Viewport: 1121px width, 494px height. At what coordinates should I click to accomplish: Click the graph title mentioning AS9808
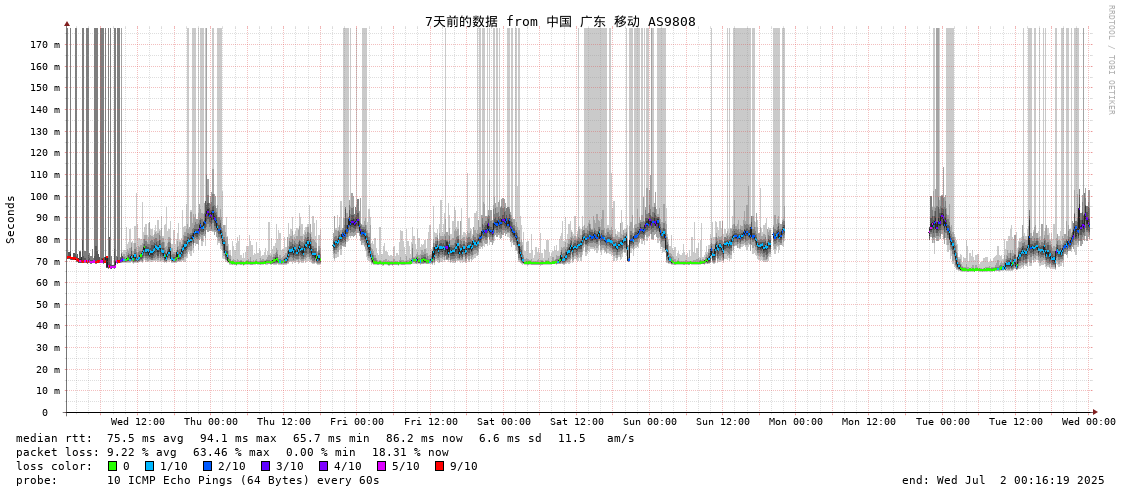[x=560, y=21]
